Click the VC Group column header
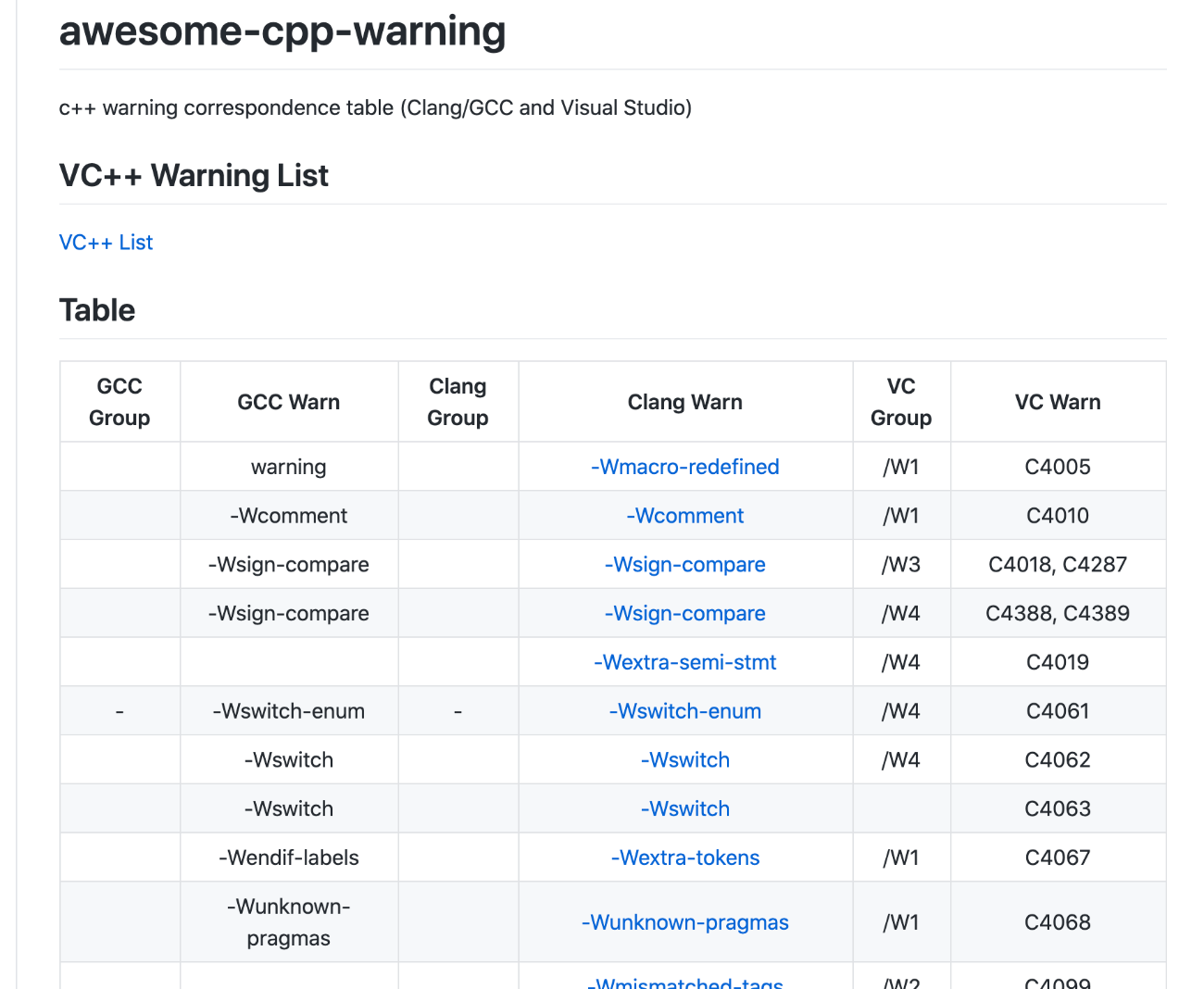Viewport: 1204px width, 989px height. [x=901, y=402]
